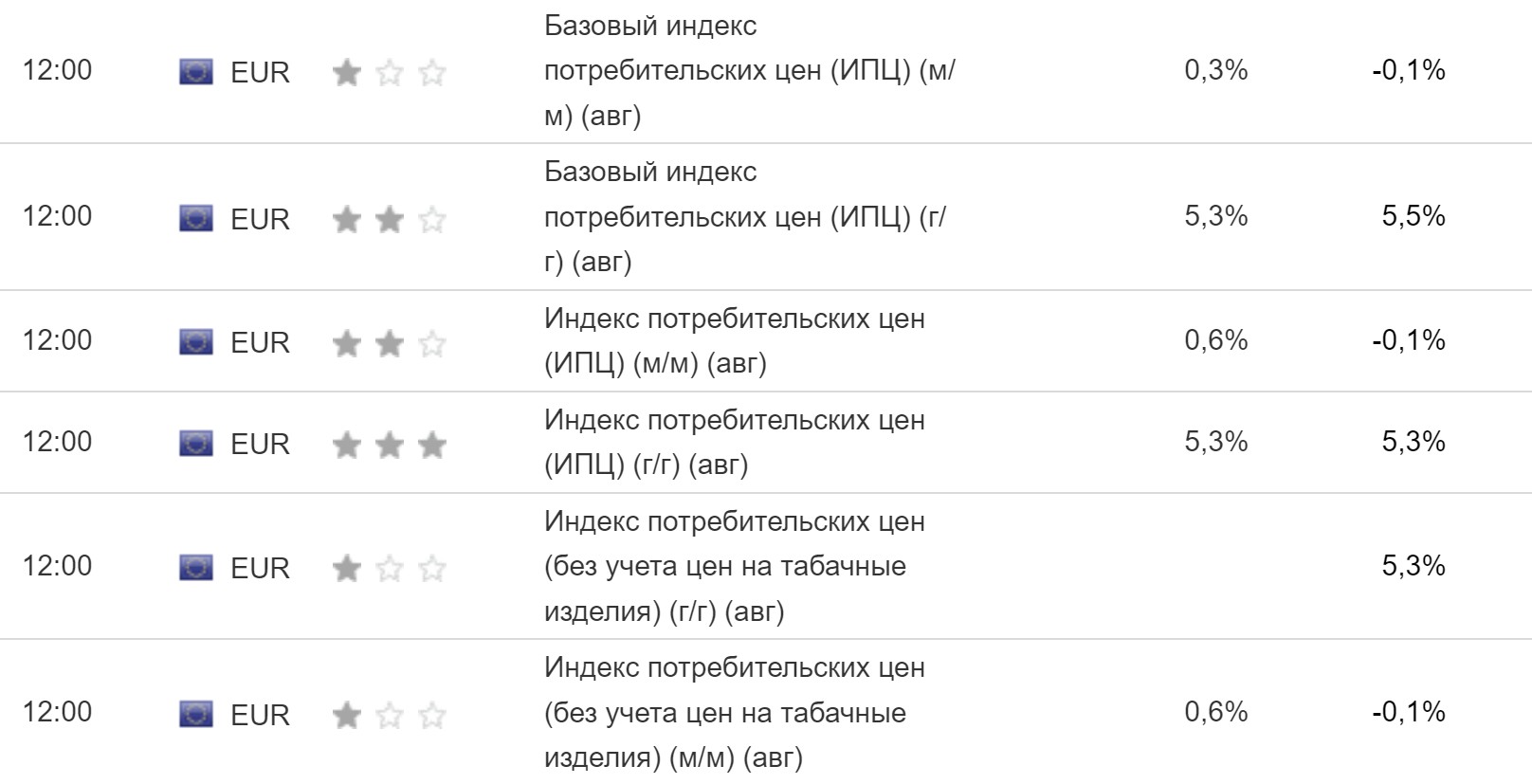Open Базовый индекс потребительских цен (м/м) event

click(749, 71)
